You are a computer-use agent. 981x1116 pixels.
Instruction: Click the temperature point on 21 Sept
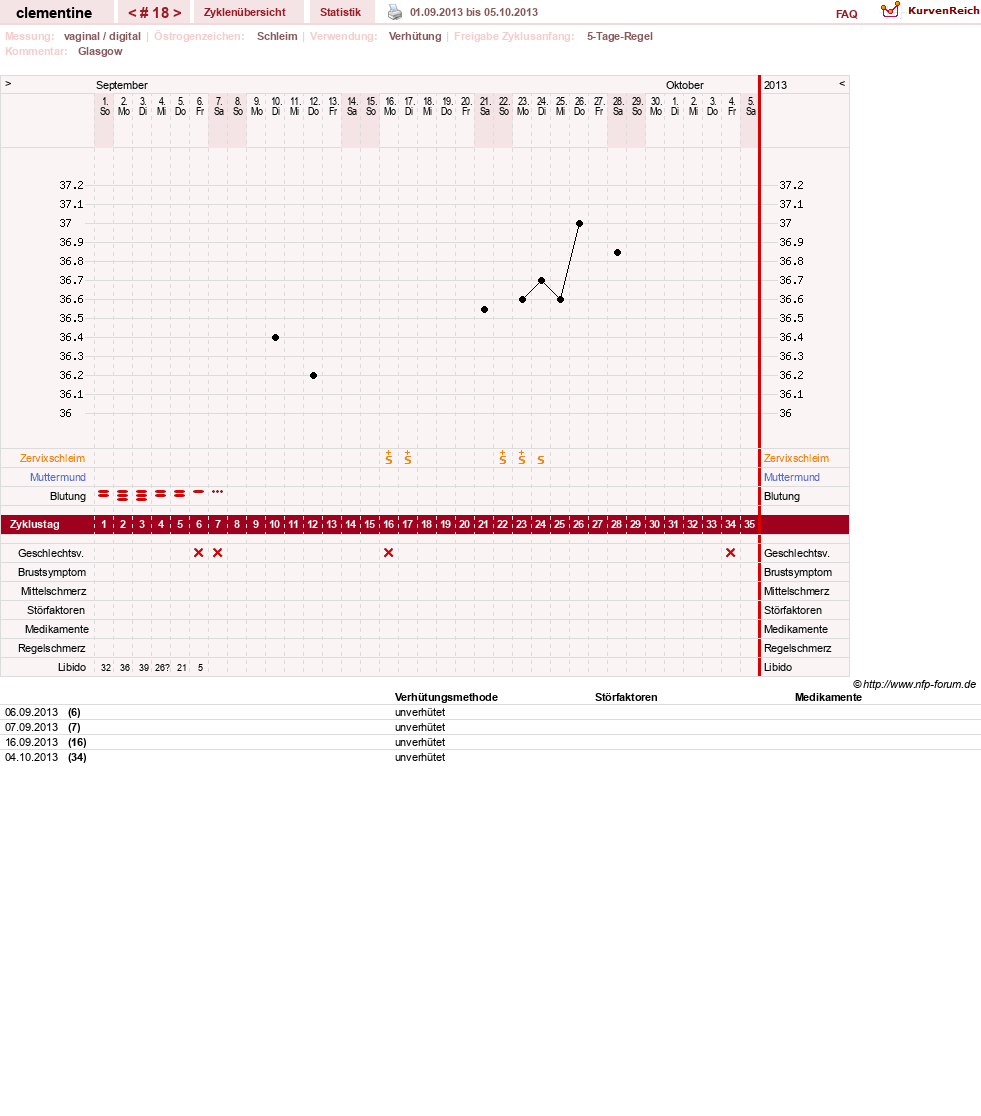tap(484, 310)
